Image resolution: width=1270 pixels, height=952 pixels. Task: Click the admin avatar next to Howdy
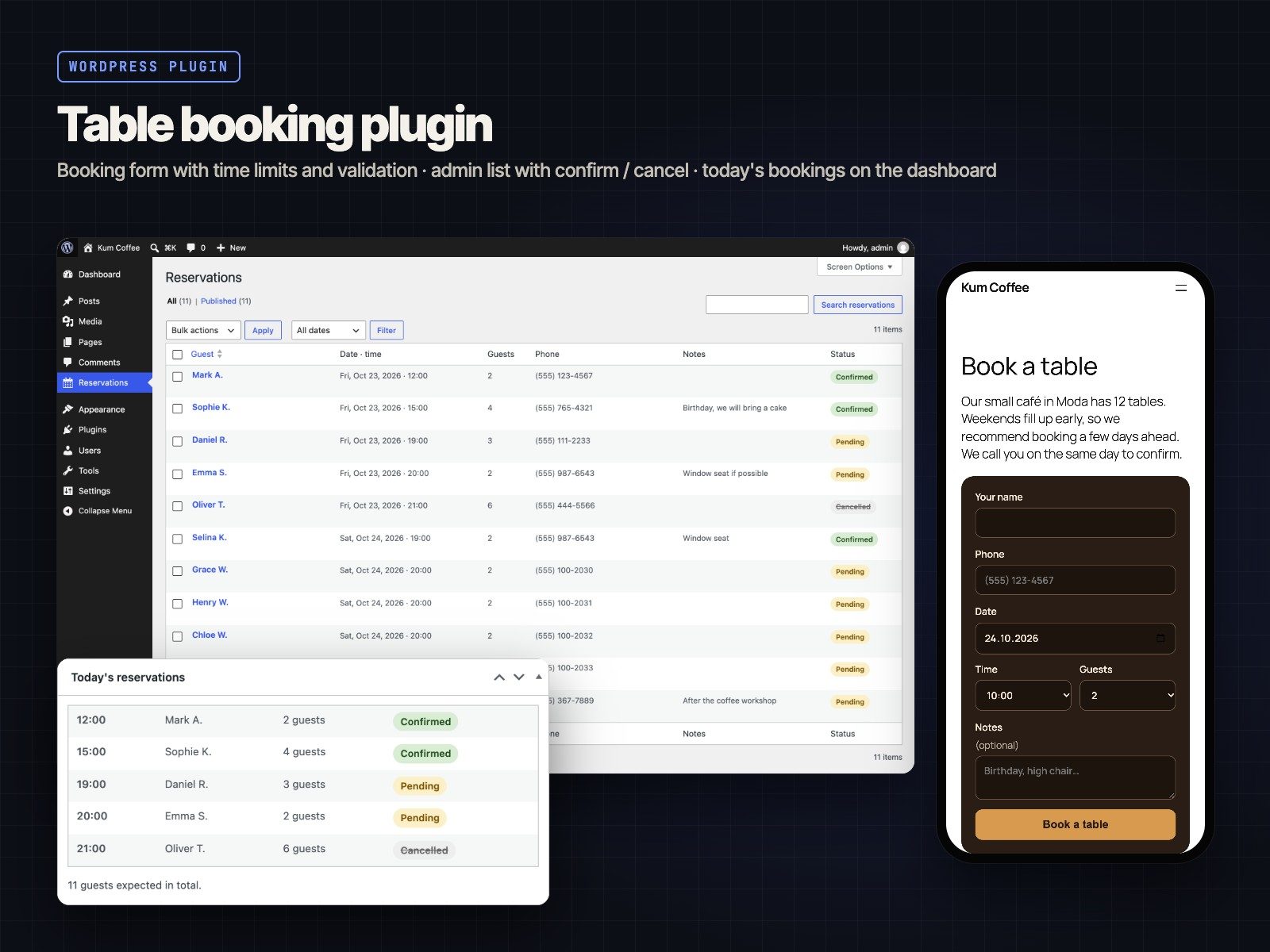pyautogui.click(x=902, y=248)
